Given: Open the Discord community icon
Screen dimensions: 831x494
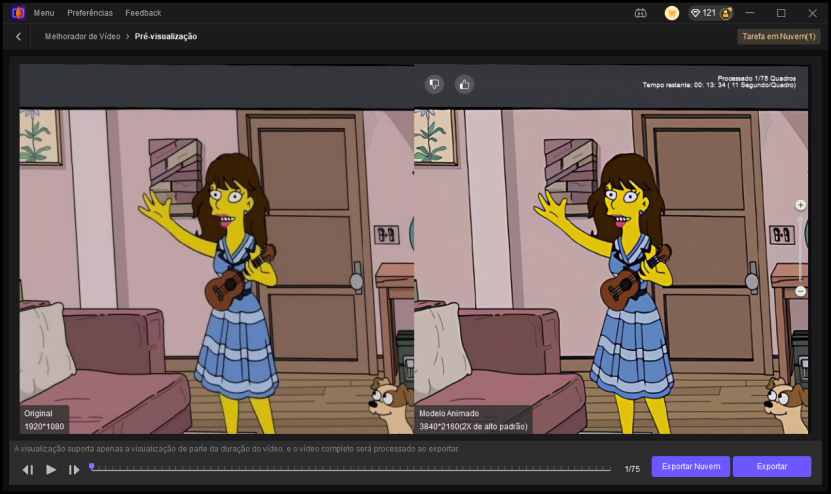Looking at the screenshot, I should 640,13.
